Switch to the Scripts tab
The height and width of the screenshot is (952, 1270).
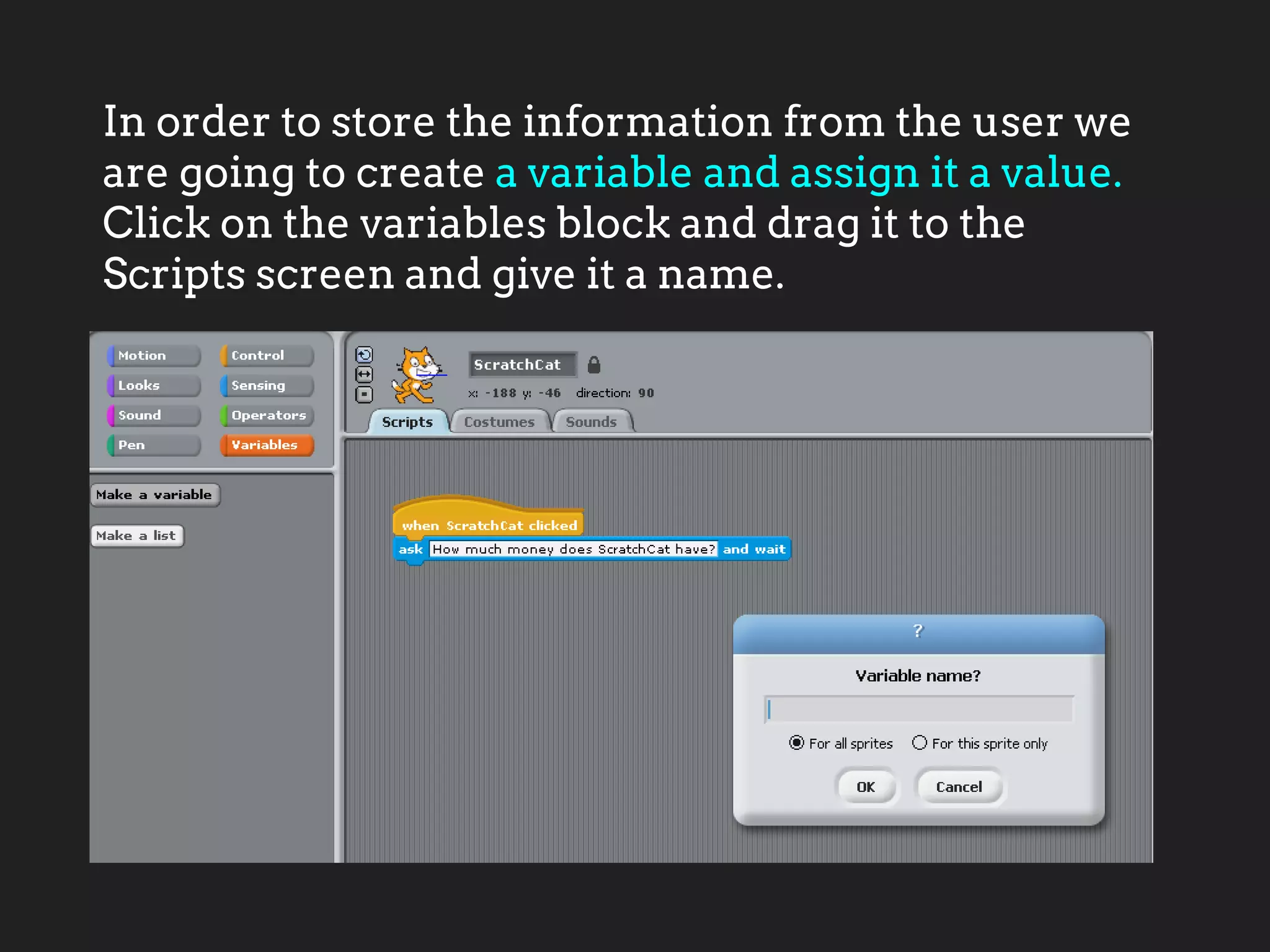point(407,421)
